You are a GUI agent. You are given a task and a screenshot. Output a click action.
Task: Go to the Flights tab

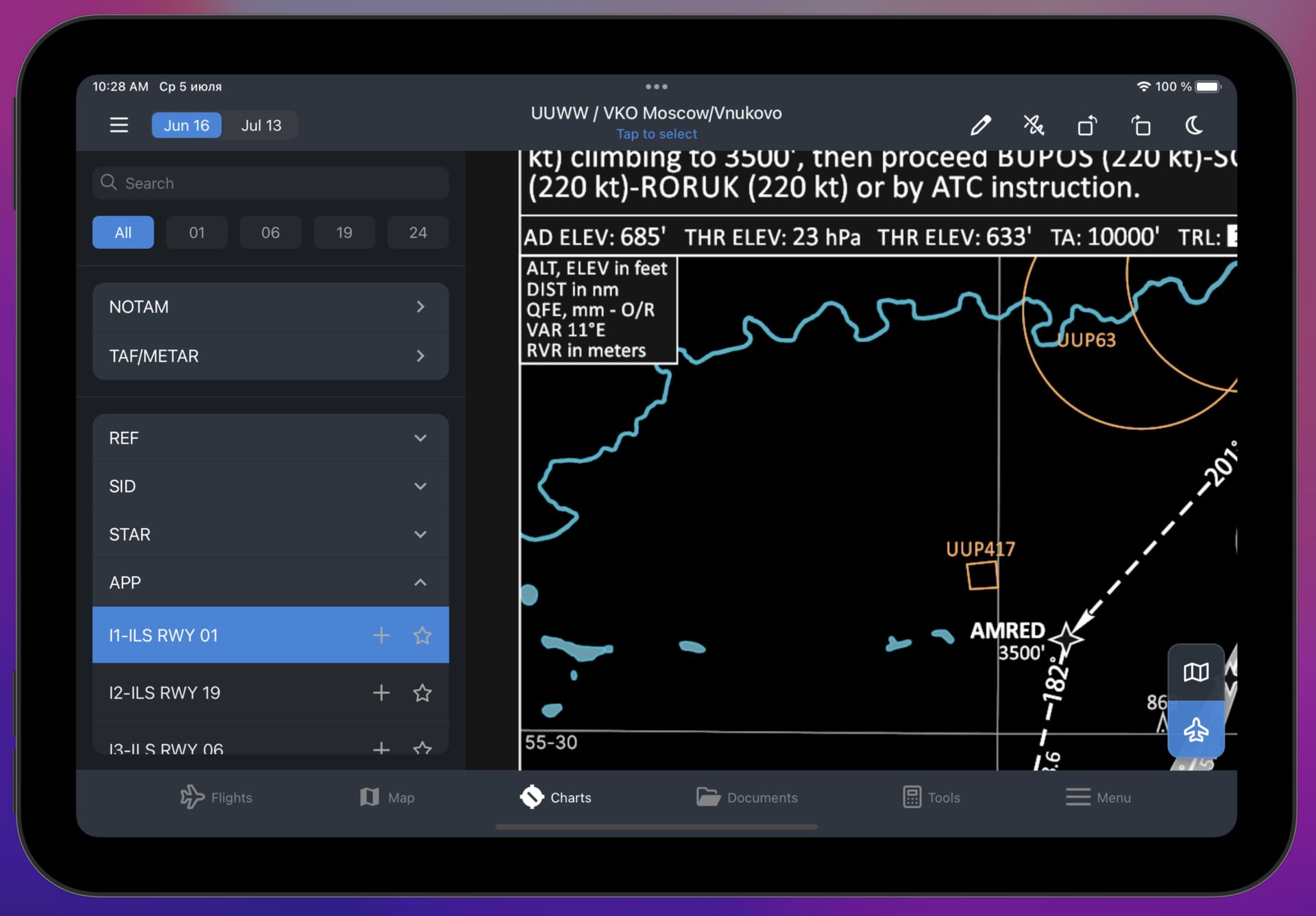217,797
